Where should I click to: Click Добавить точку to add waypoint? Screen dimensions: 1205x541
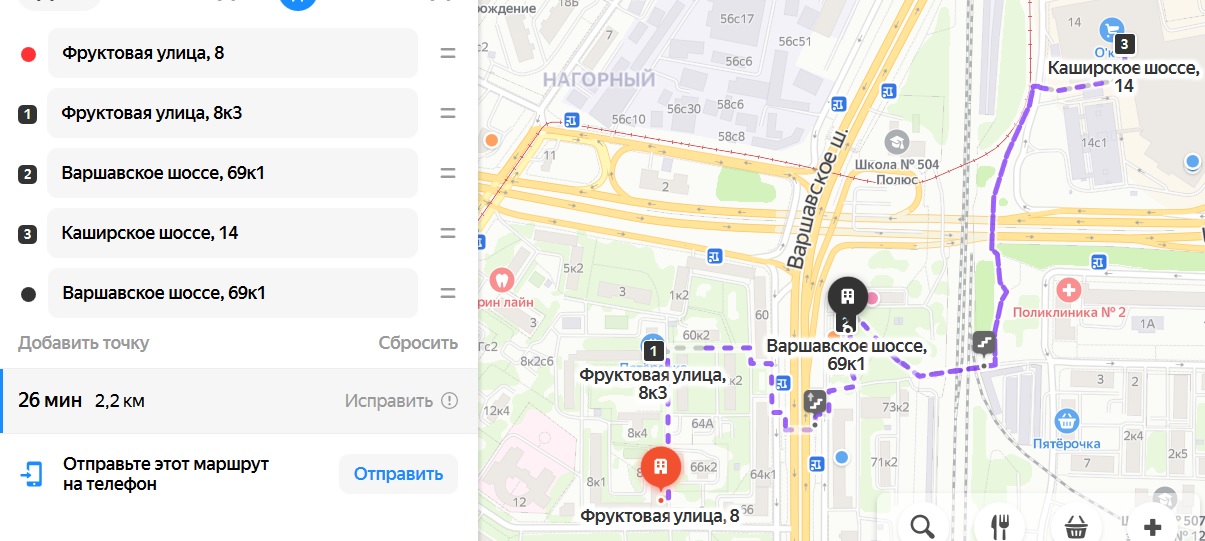(x=83, y=343)
